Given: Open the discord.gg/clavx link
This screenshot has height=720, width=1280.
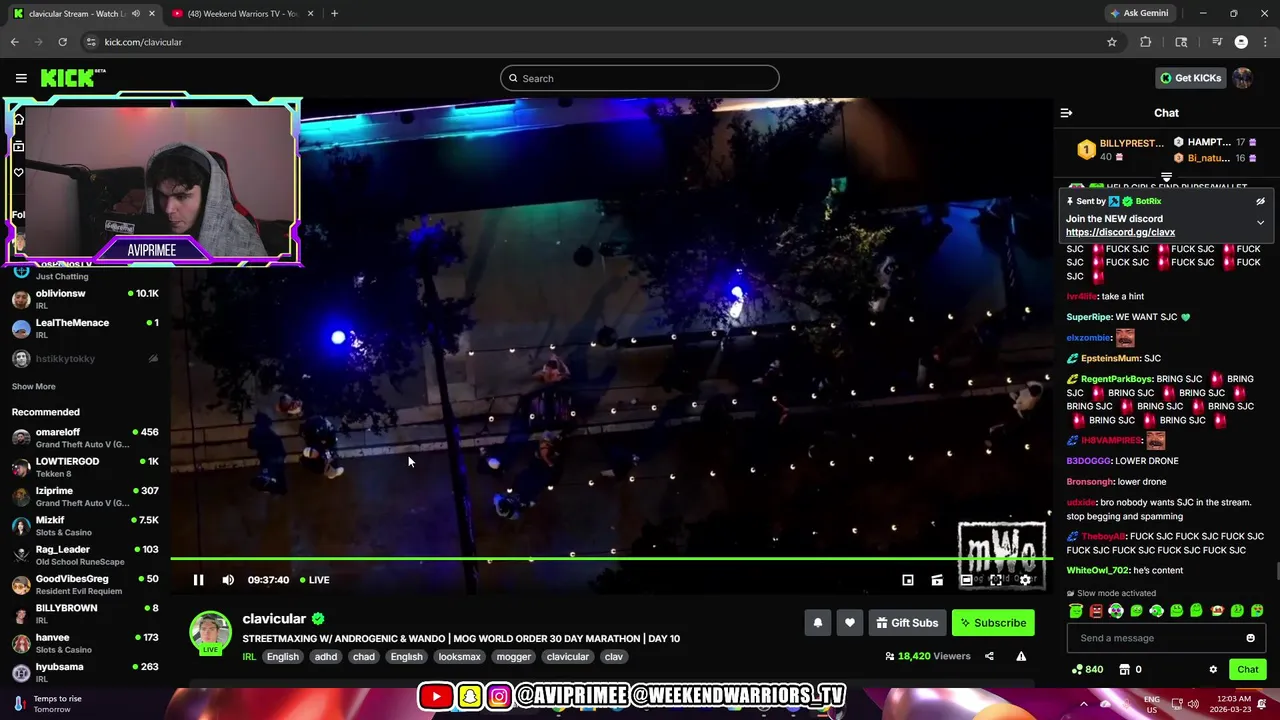Looking at the screenshot, I should click(x=1120, y=232).
